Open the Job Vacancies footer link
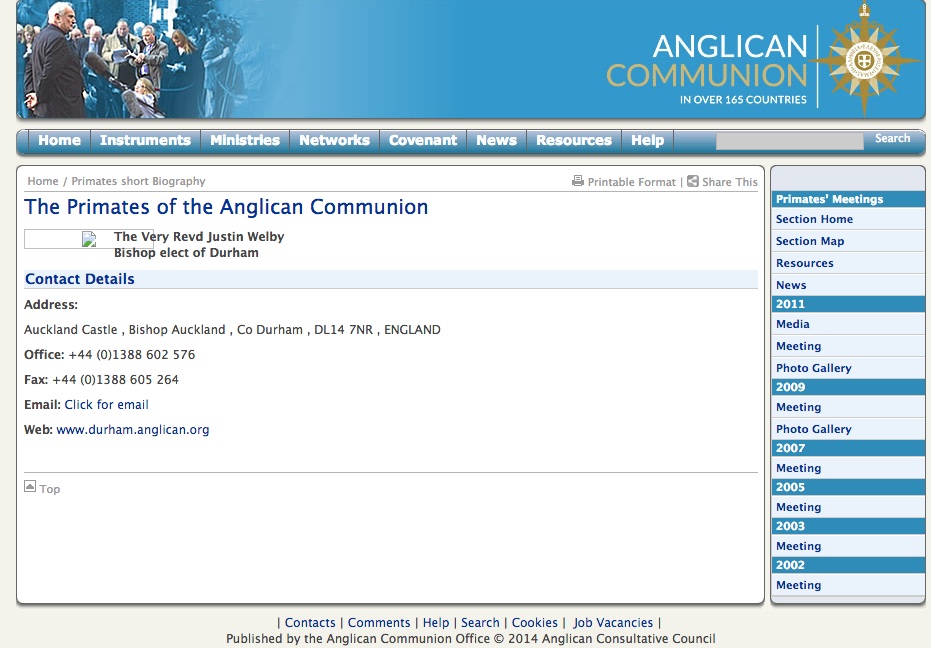This screenshot has width=931, height=648. tap(613, 622)
